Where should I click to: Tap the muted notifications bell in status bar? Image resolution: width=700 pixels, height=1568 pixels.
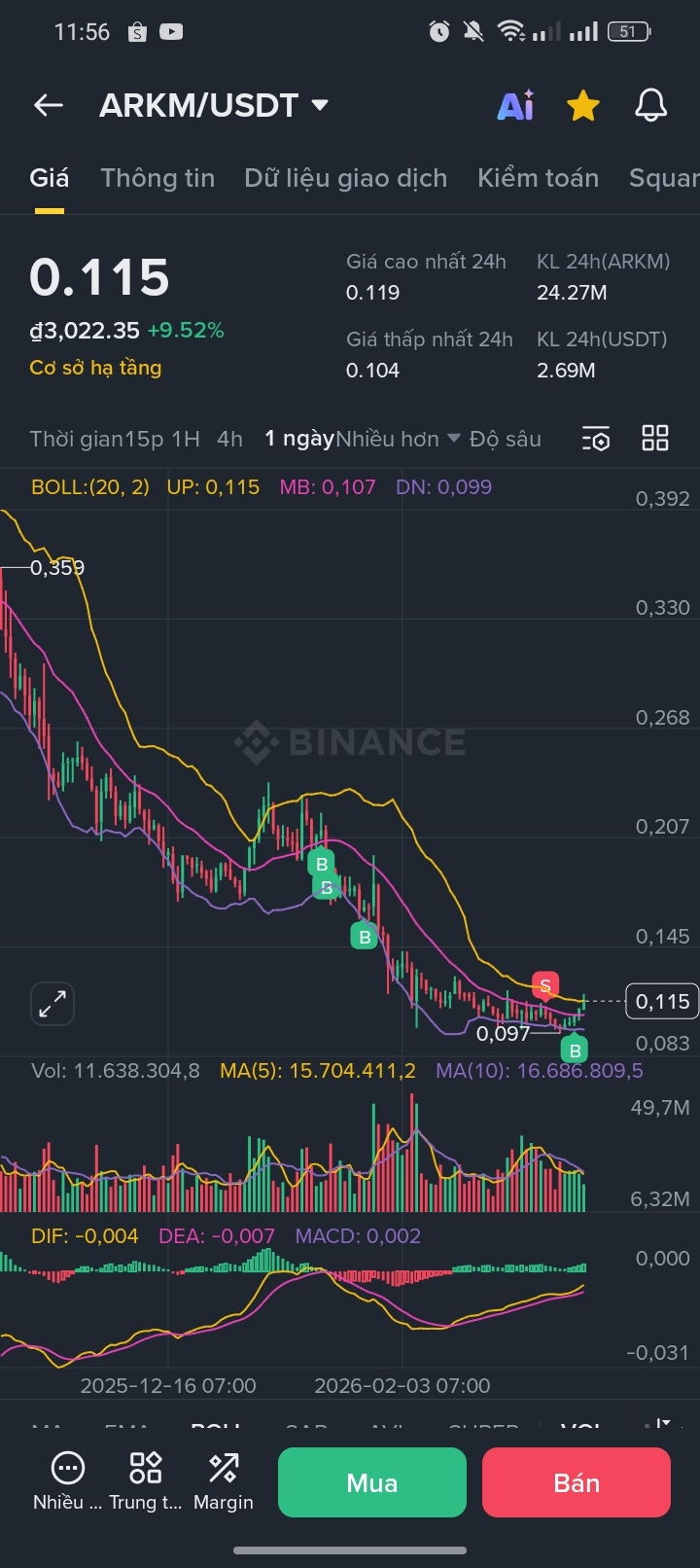[x=473, y=32]
